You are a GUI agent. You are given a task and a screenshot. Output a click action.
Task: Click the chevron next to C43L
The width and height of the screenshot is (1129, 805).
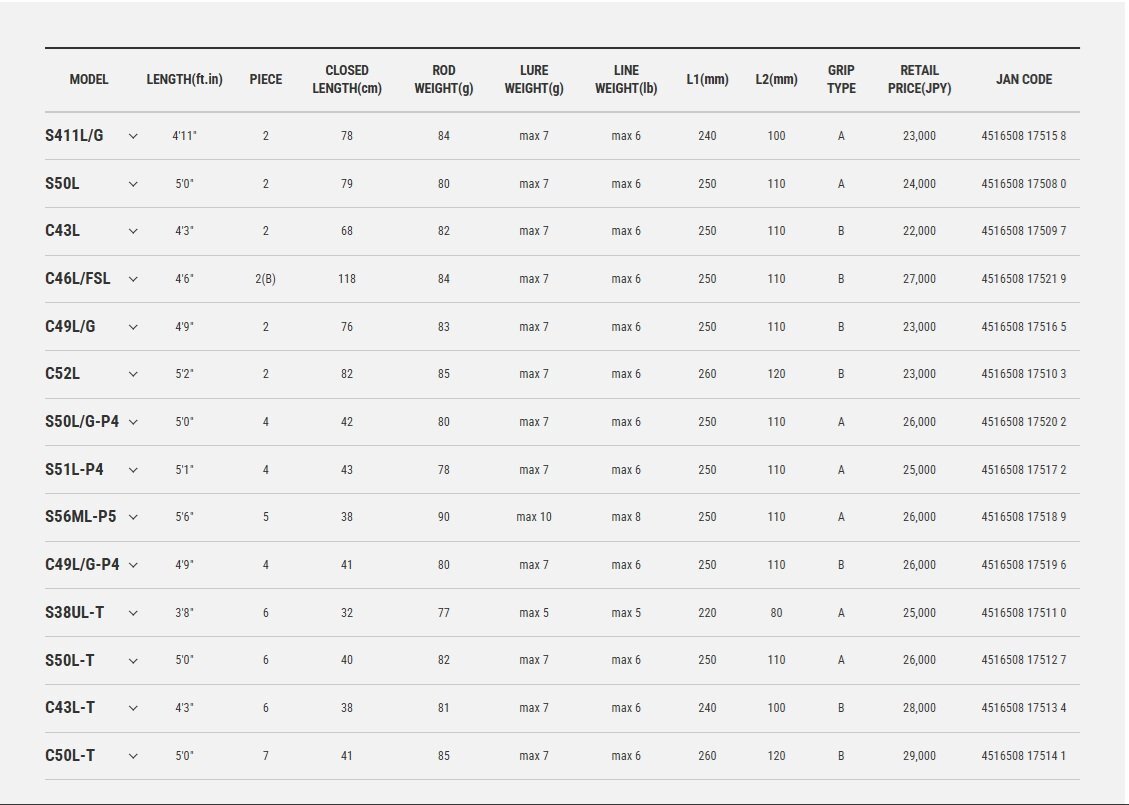click(x=133, y=231)
